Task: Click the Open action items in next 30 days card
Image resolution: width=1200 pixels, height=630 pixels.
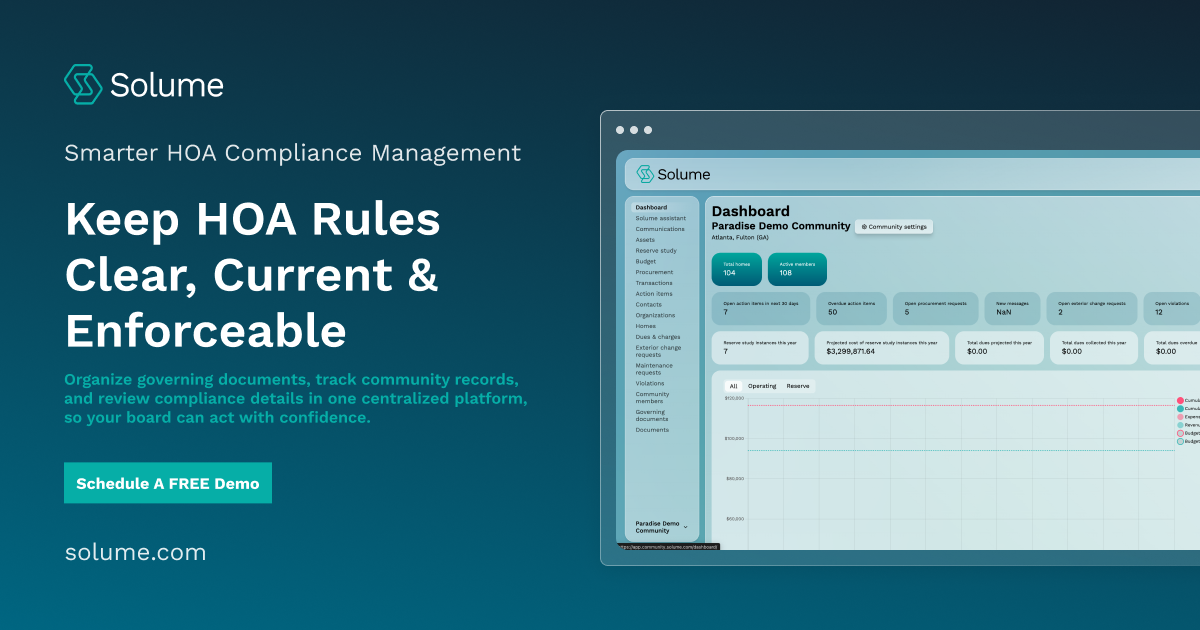Action: [x=761, y=308]
